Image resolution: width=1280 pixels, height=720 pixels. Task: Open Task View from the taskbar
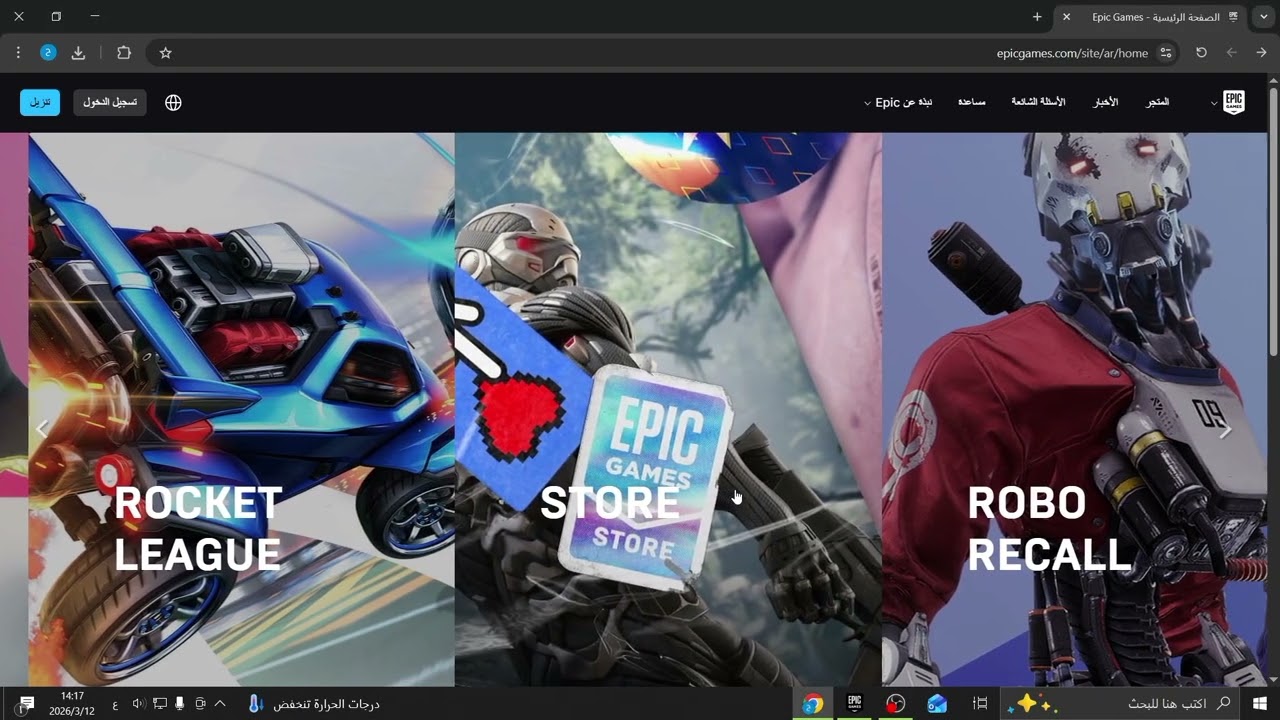(980, 704)
